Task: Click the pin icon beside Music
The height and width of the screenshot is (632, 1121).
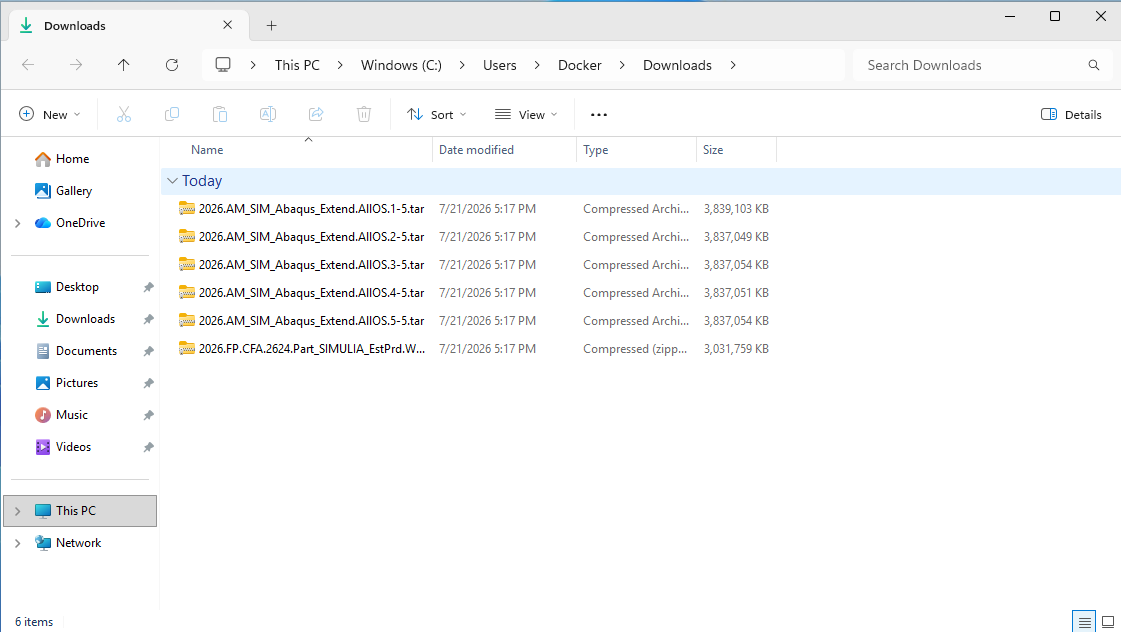Action: (148, 415)
